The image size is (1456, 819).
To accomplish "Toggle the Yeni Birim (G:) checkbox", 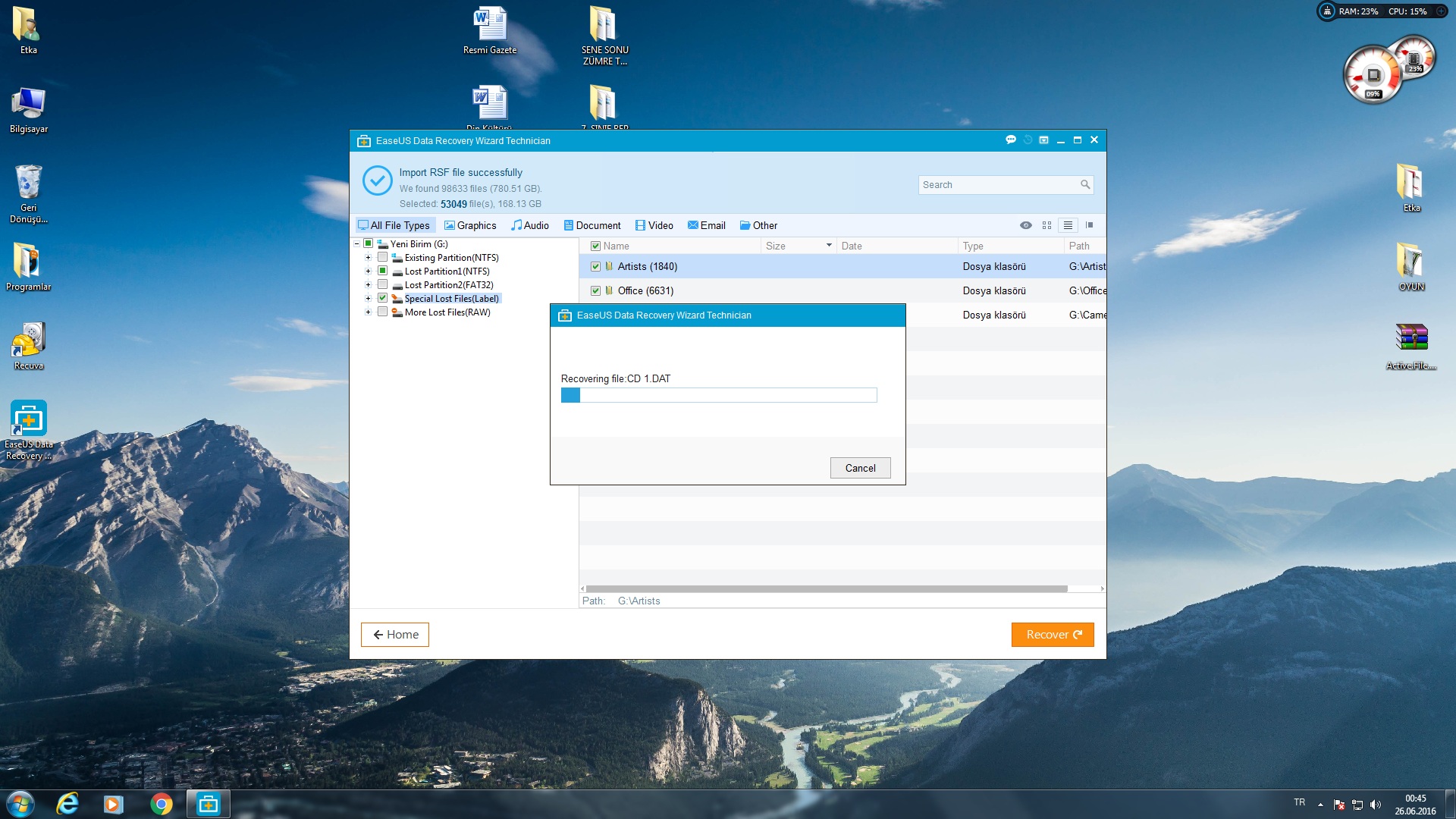I will coord(368,243).
